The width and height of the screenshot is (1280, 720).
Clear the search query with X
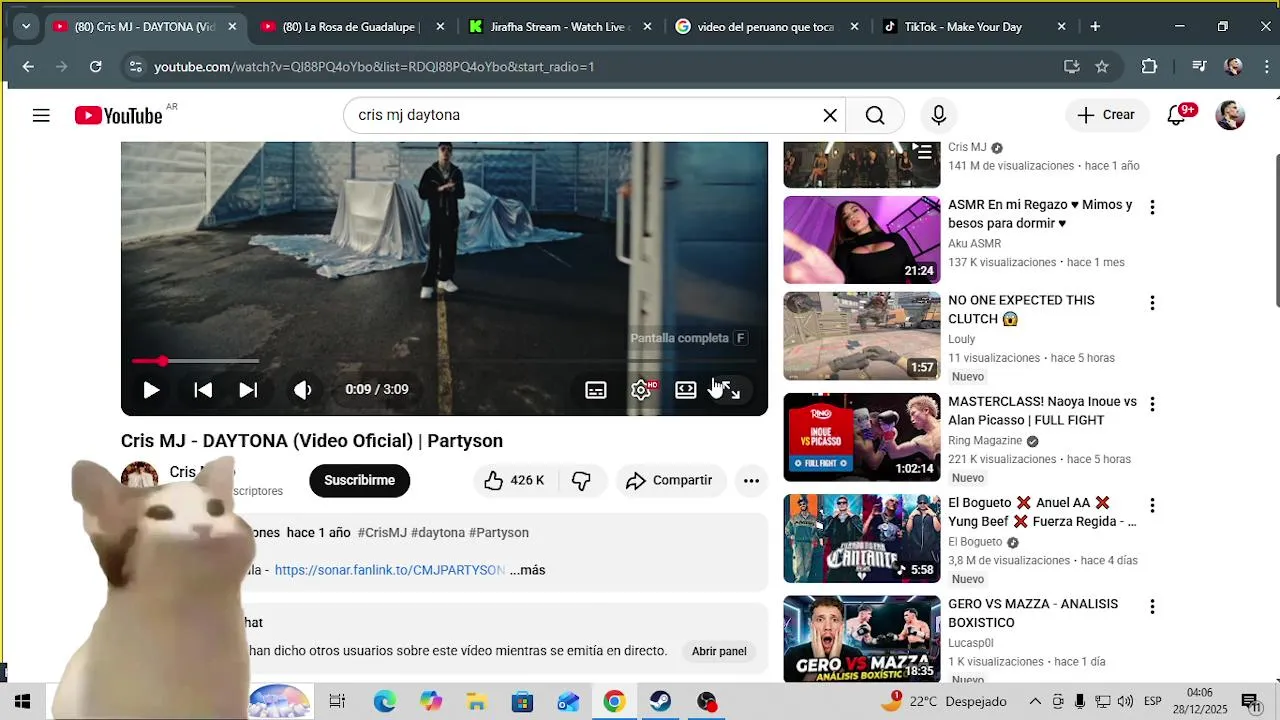pos(830,115)
